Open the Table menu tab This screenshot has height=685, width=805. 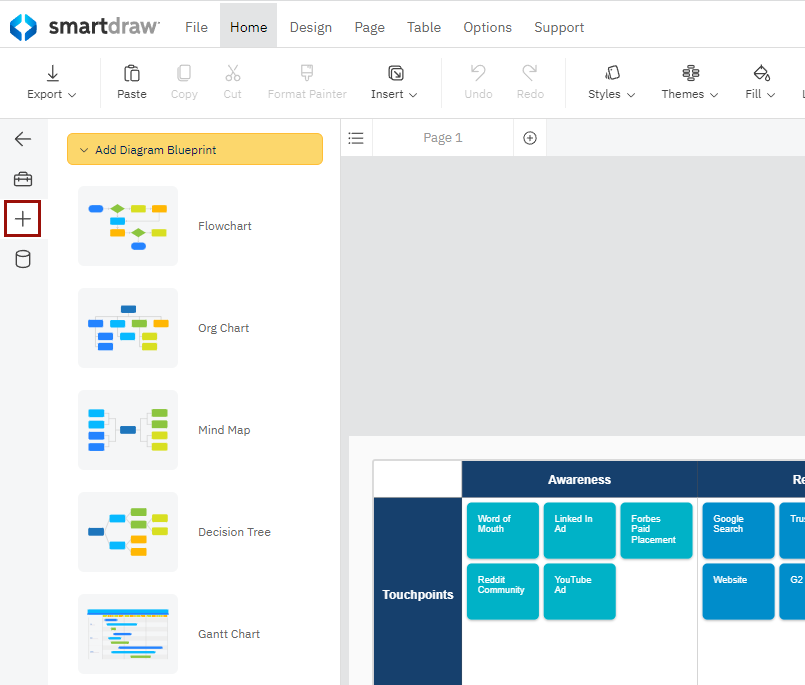(424, 27)
